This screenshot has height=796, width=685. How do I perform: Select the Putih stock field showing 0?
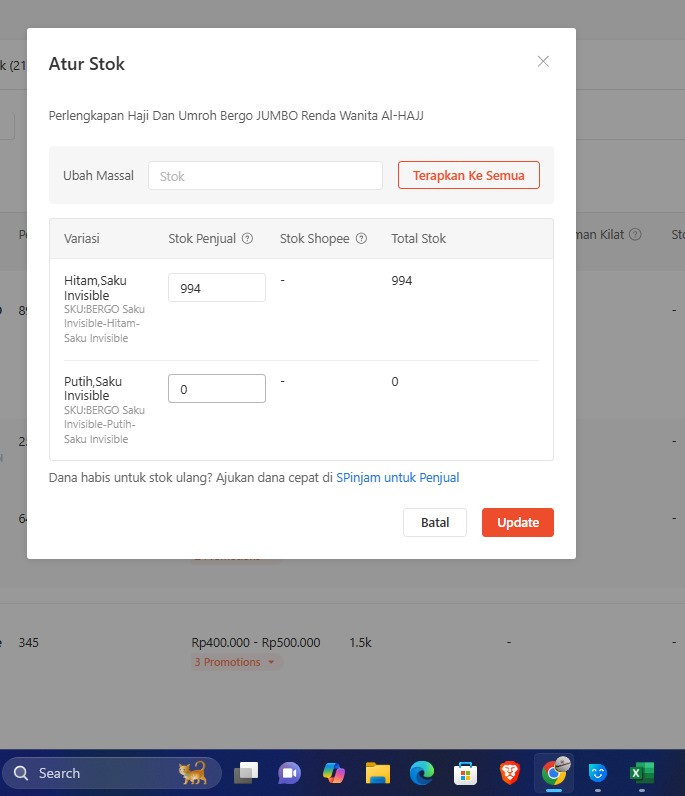[217, 388]
